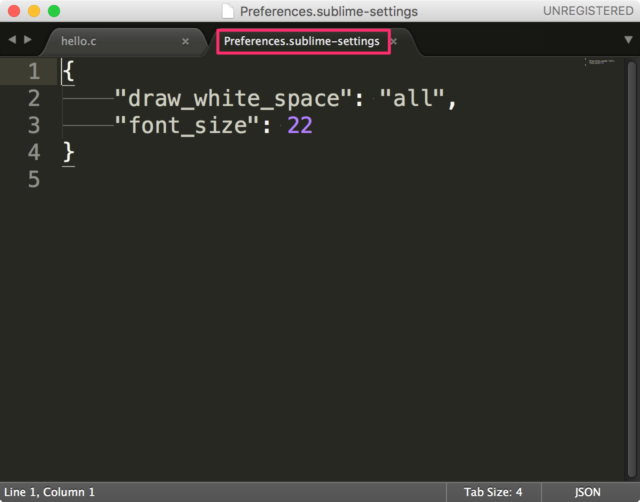The height and width of the screenshot is (502, 640).
Task: Click line number 5 in gutter
Action: click(34, 179)
